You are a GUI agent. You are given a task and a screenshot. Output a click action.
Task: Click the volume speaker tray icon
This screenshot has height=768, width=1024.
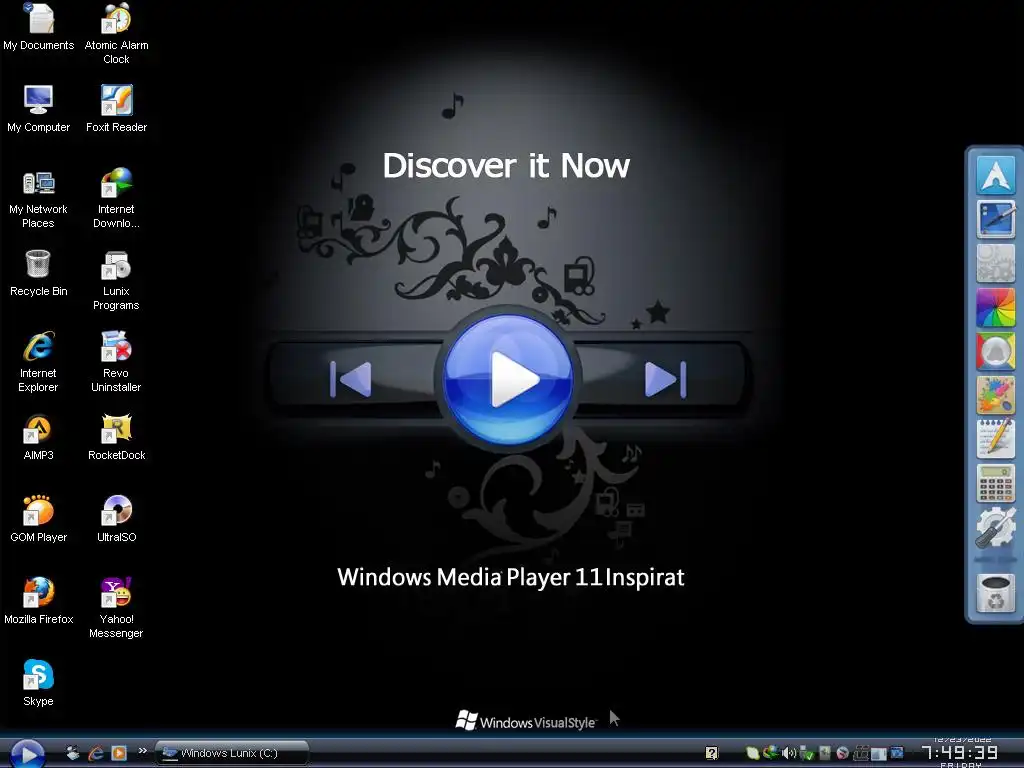(789, 753)
